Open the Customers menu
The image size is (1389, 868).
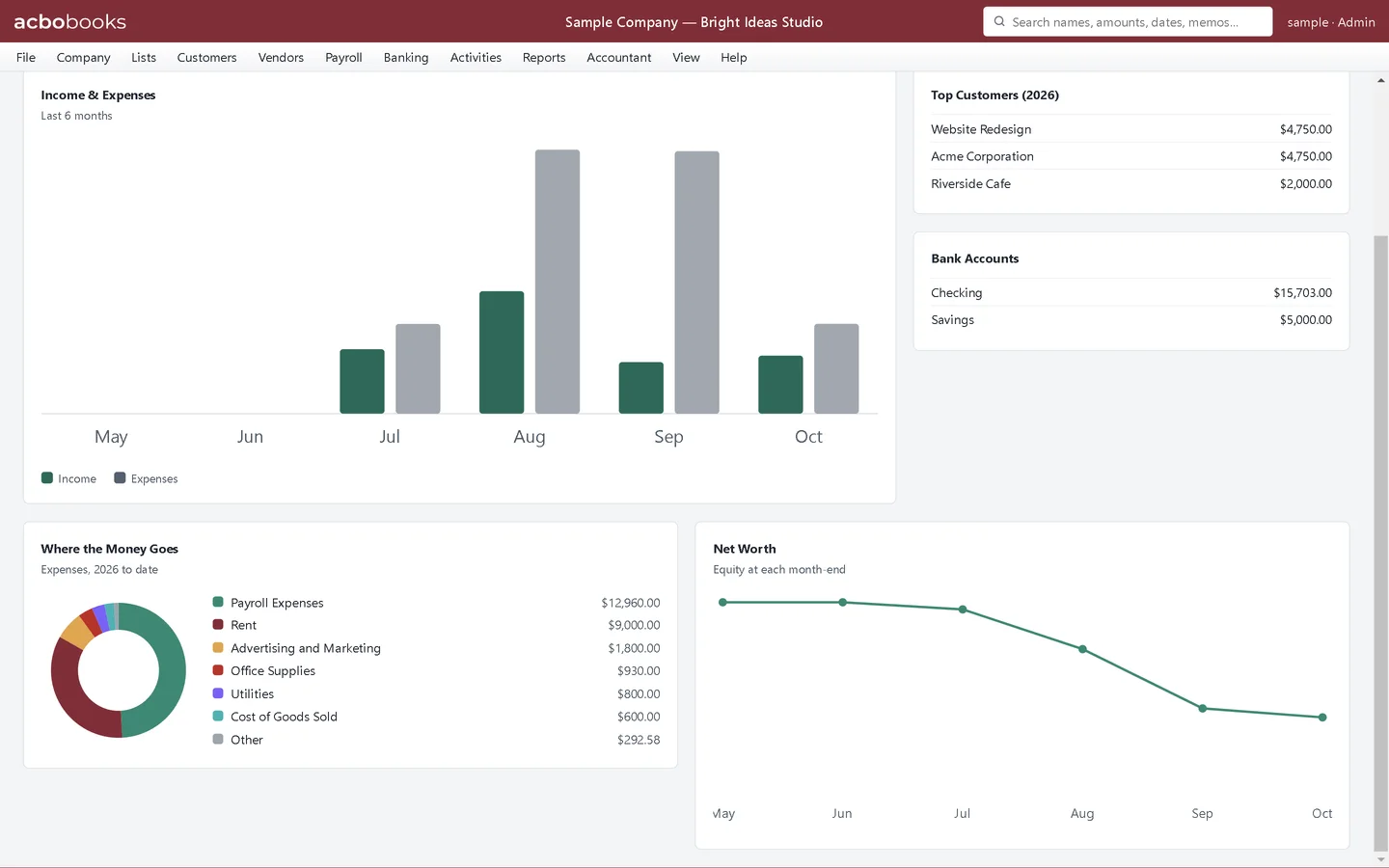[x=206, y=57]
